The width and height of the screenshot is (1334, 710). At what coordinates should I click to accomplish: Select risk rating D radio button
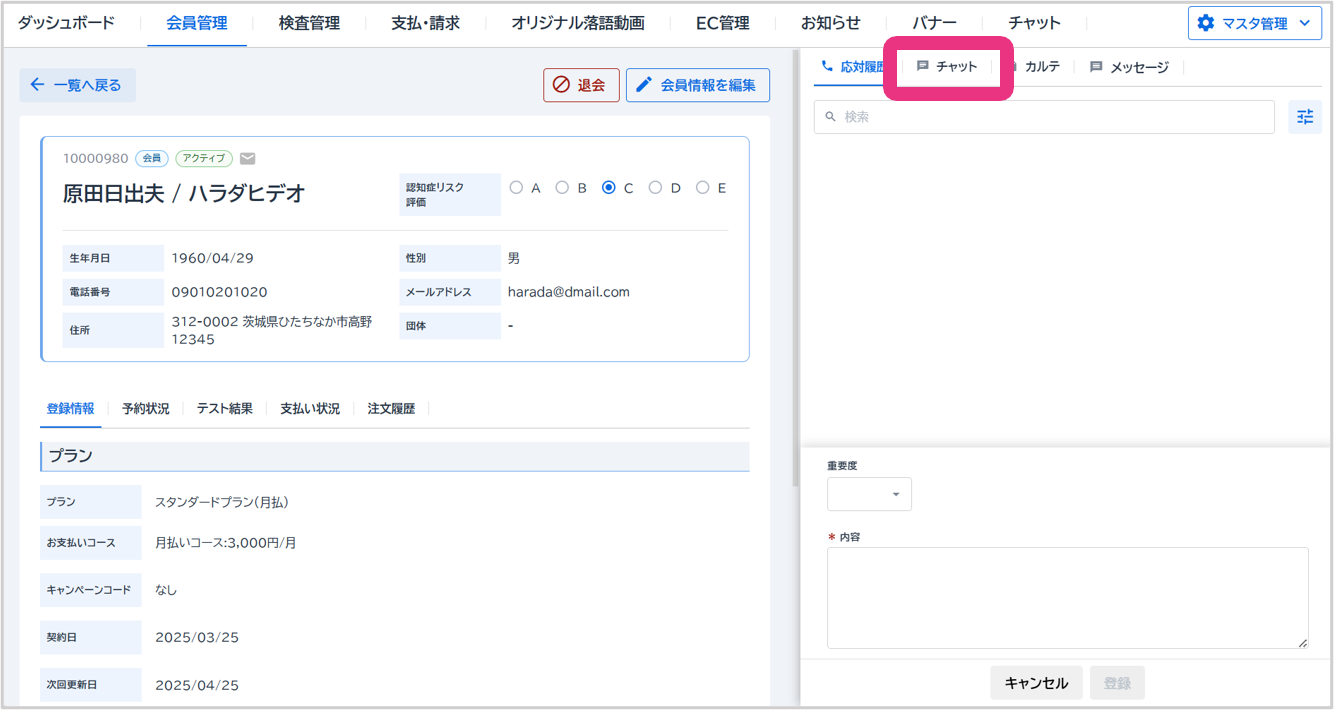point(655,188)
